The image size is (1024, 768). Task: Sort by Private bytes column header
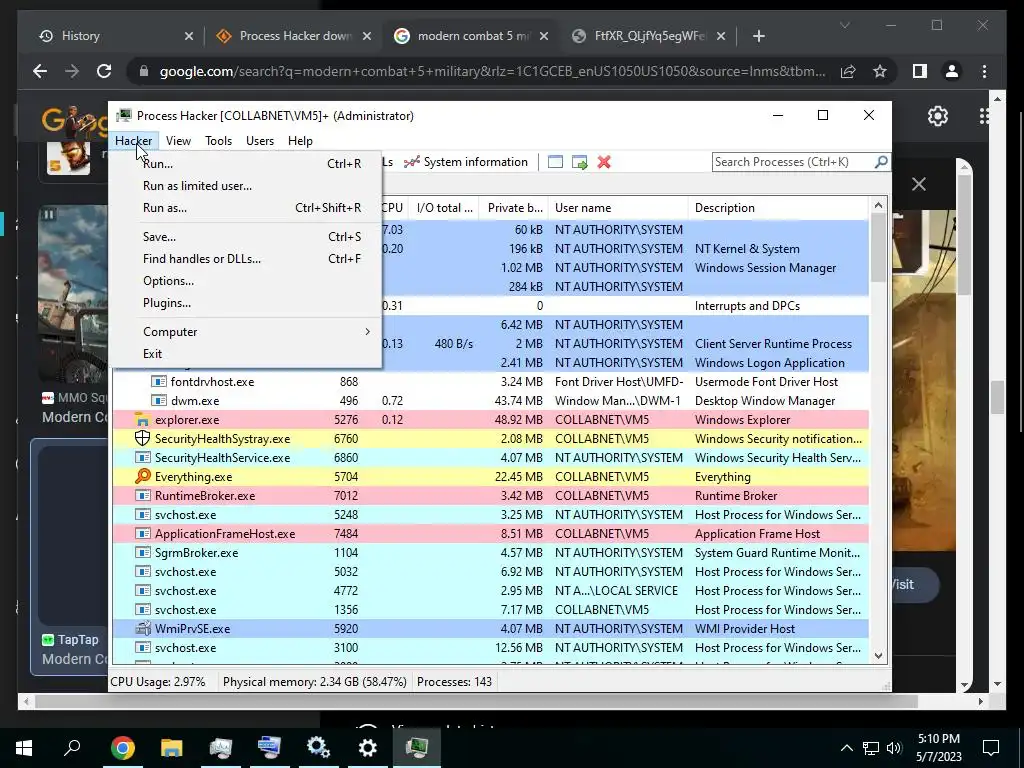[x=515, y=208]
